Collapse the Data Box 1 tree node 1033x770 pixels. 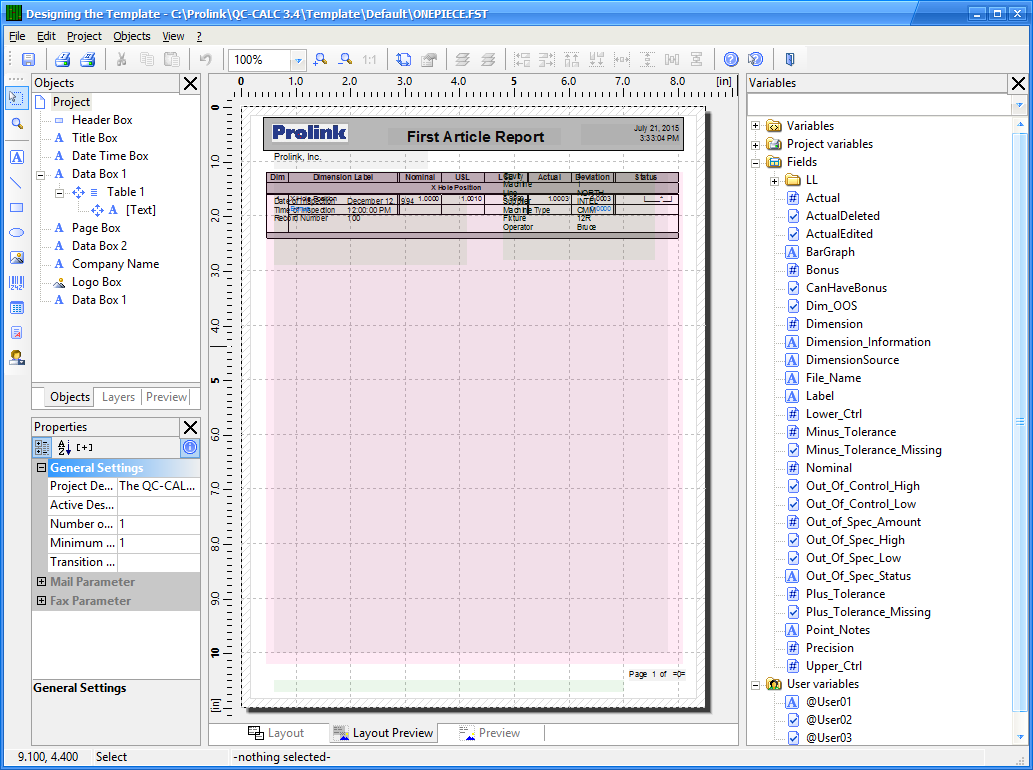click(40, 175)
